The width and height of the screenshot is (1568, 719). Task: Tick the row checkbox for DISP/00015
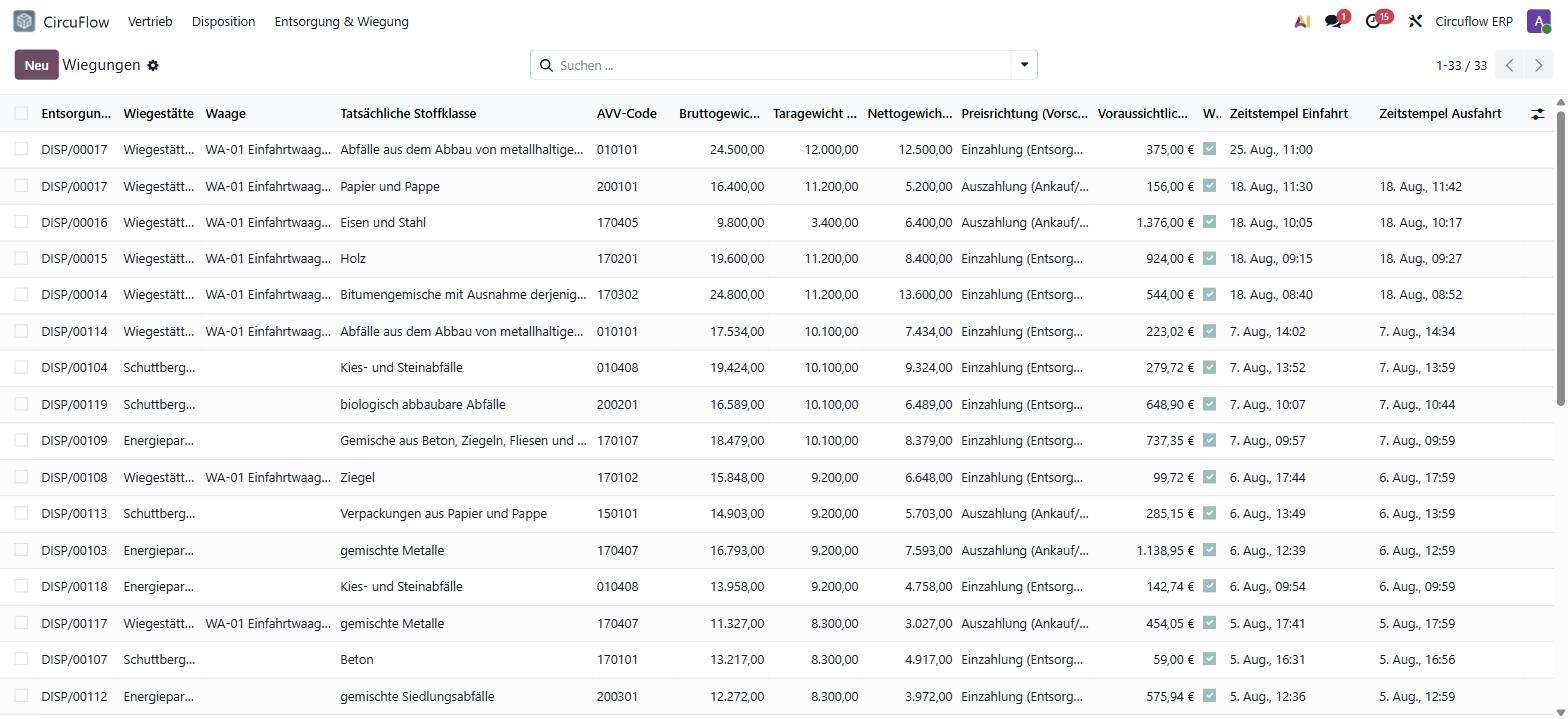pos(21,258)
